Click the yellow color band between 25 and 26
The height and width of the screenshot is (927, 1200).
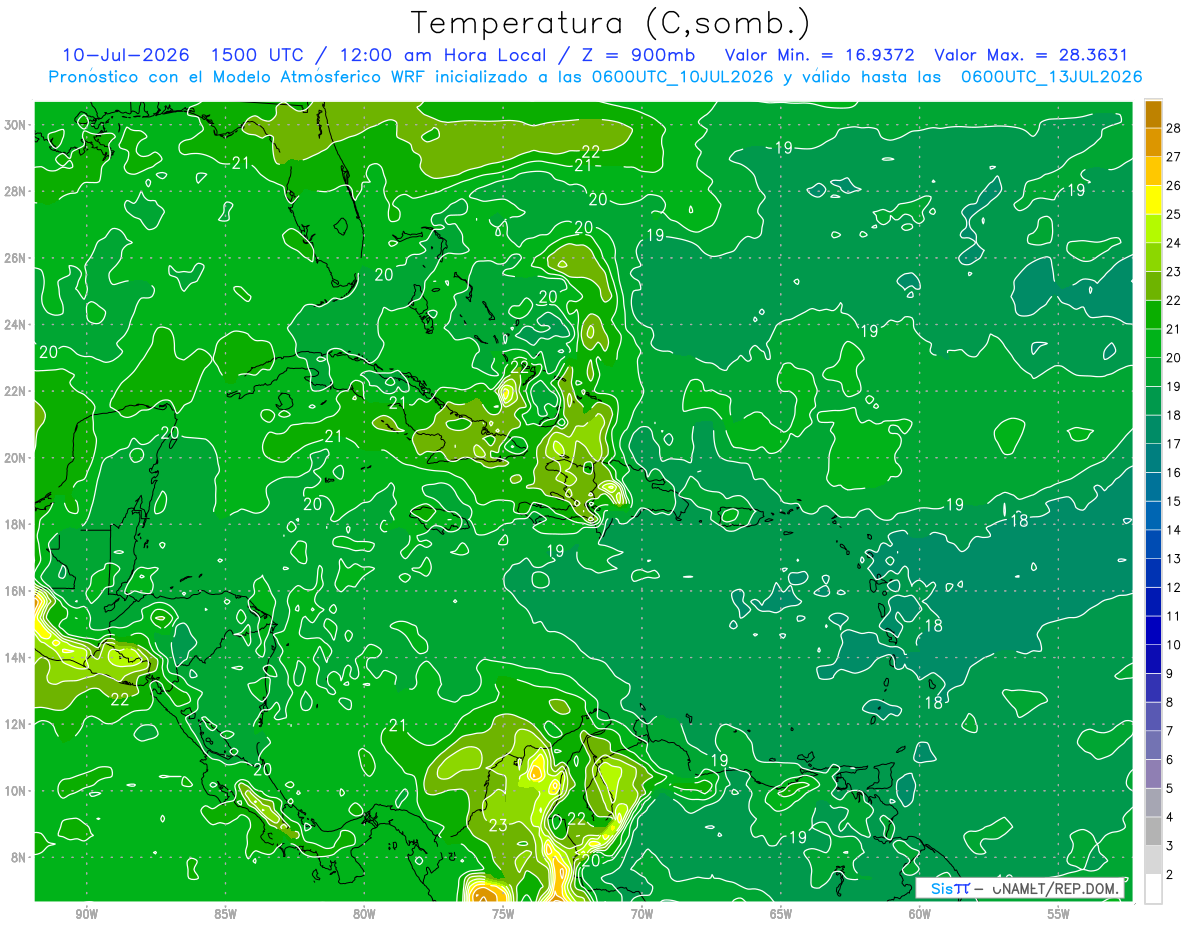[1153, 200]
